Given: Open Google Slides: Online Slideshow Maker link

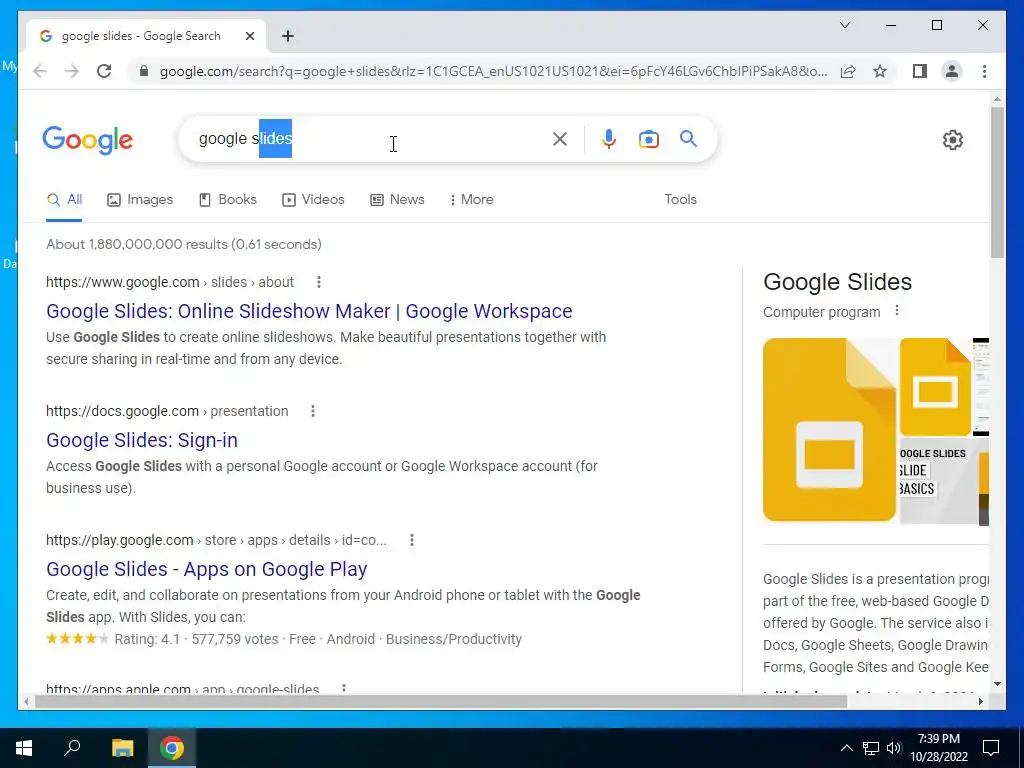Looking at the screenshot, I should 309,311.
